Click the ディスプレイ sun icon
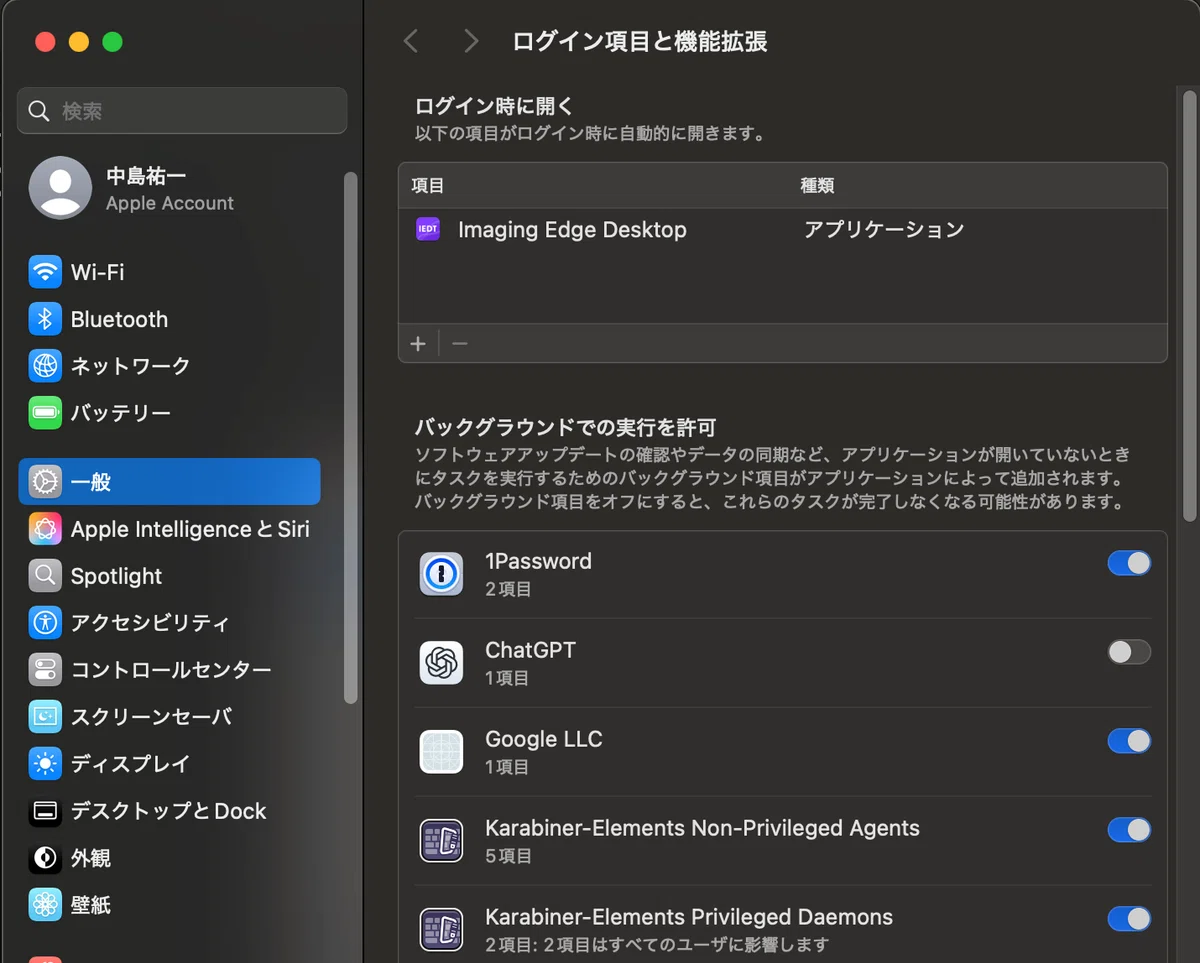This screenshot has height=963, width=1200. [x=45, y=764]
